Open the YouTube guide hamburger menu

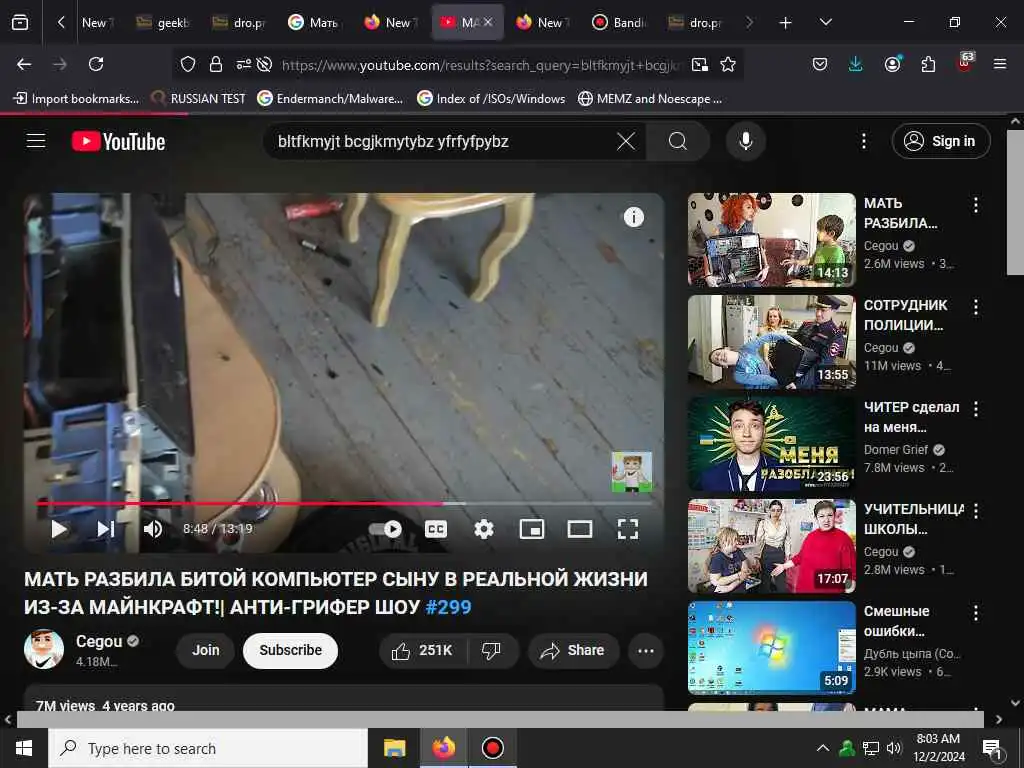click(x=36, y=140)
